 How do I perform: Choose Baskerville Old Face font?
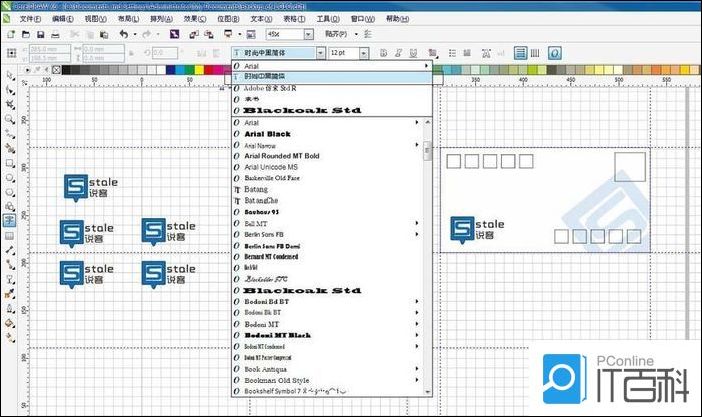coord(272,178)
